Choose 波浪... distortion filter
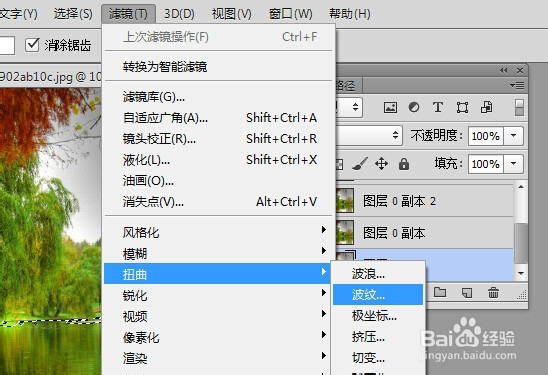Viewport: 548px width, 375px height. click(378, 274)
